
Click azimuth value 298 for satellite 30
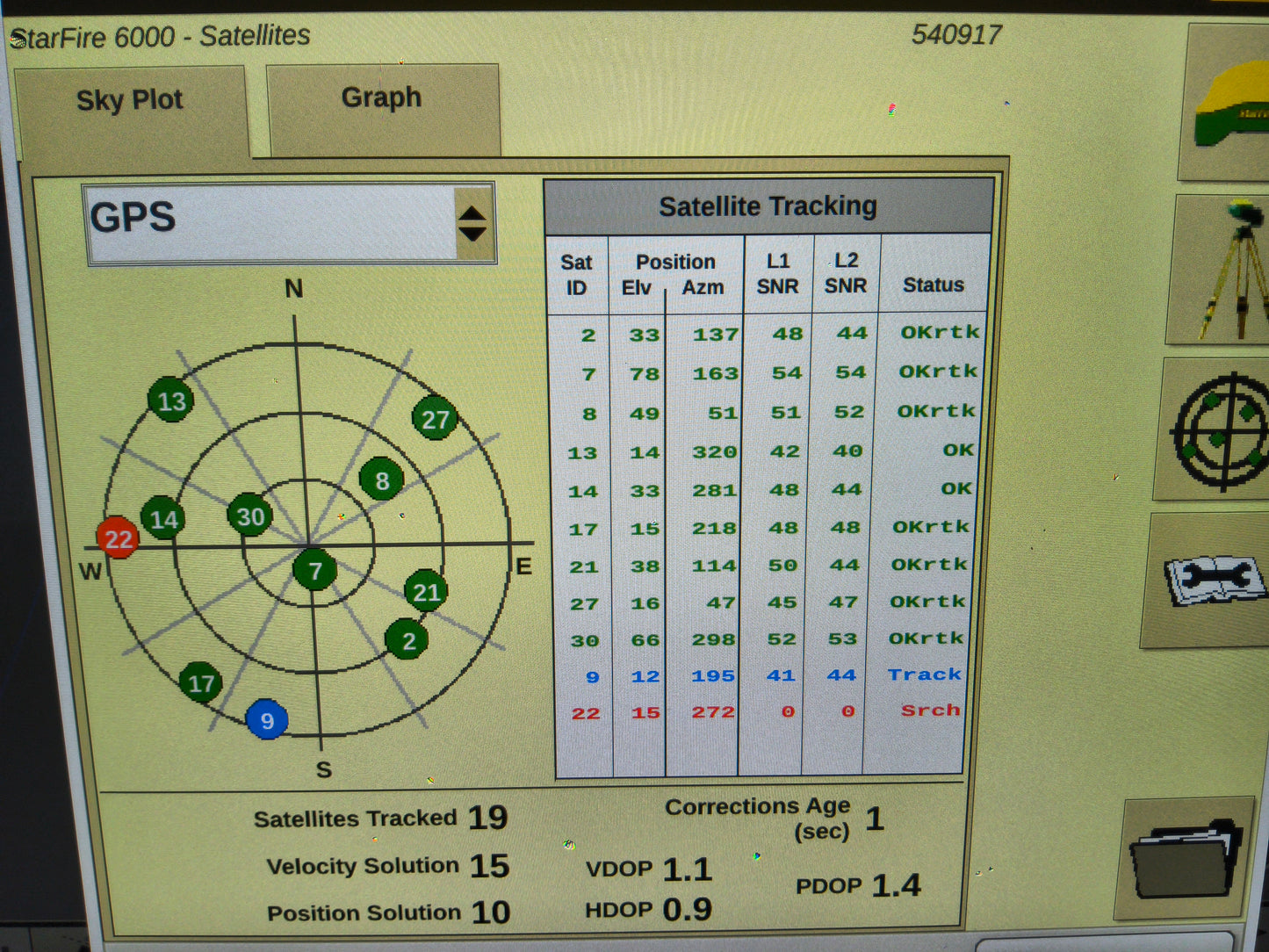[x=713, y=639]
